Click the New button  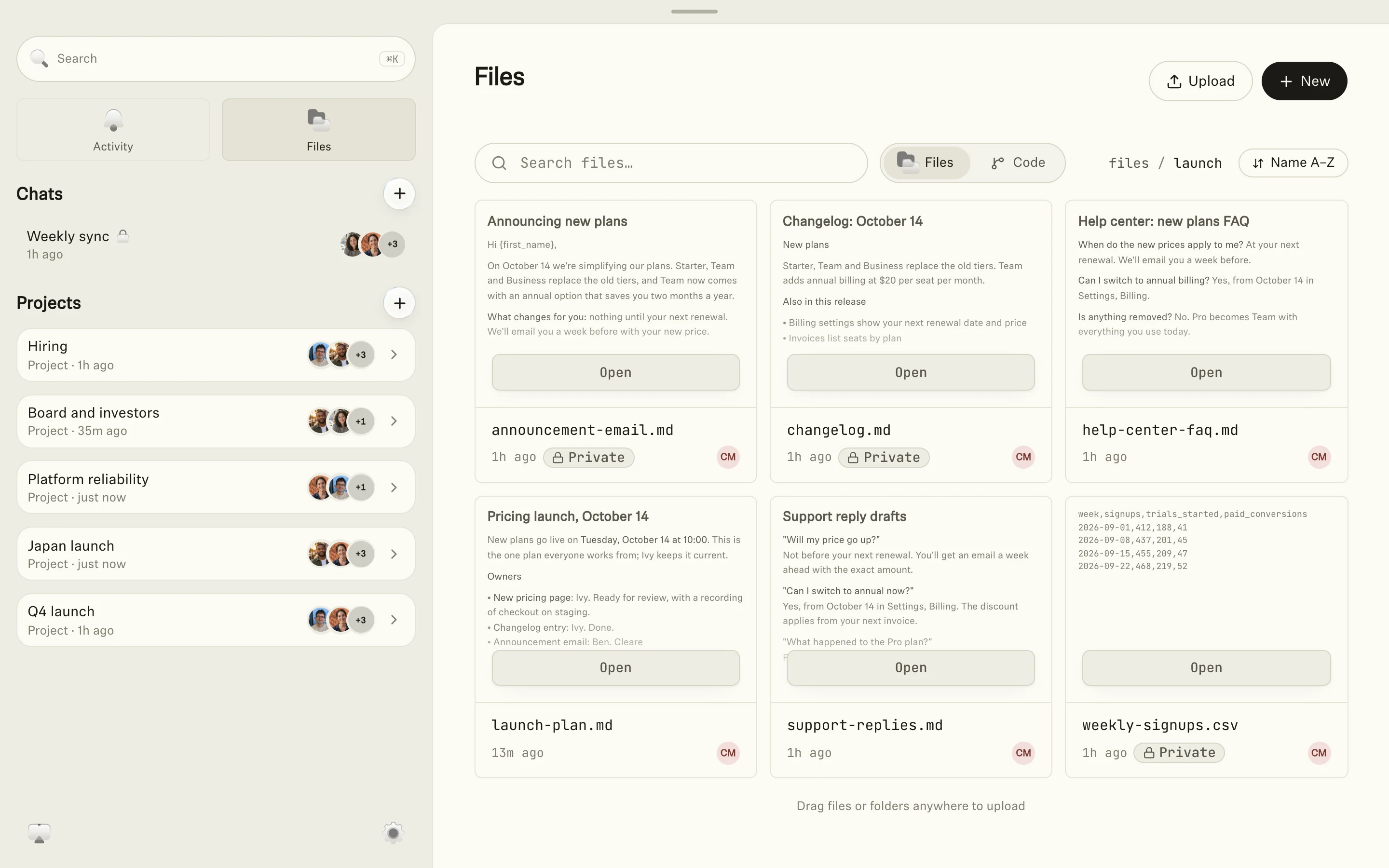pyautogui.click(x=1304, y=81)
